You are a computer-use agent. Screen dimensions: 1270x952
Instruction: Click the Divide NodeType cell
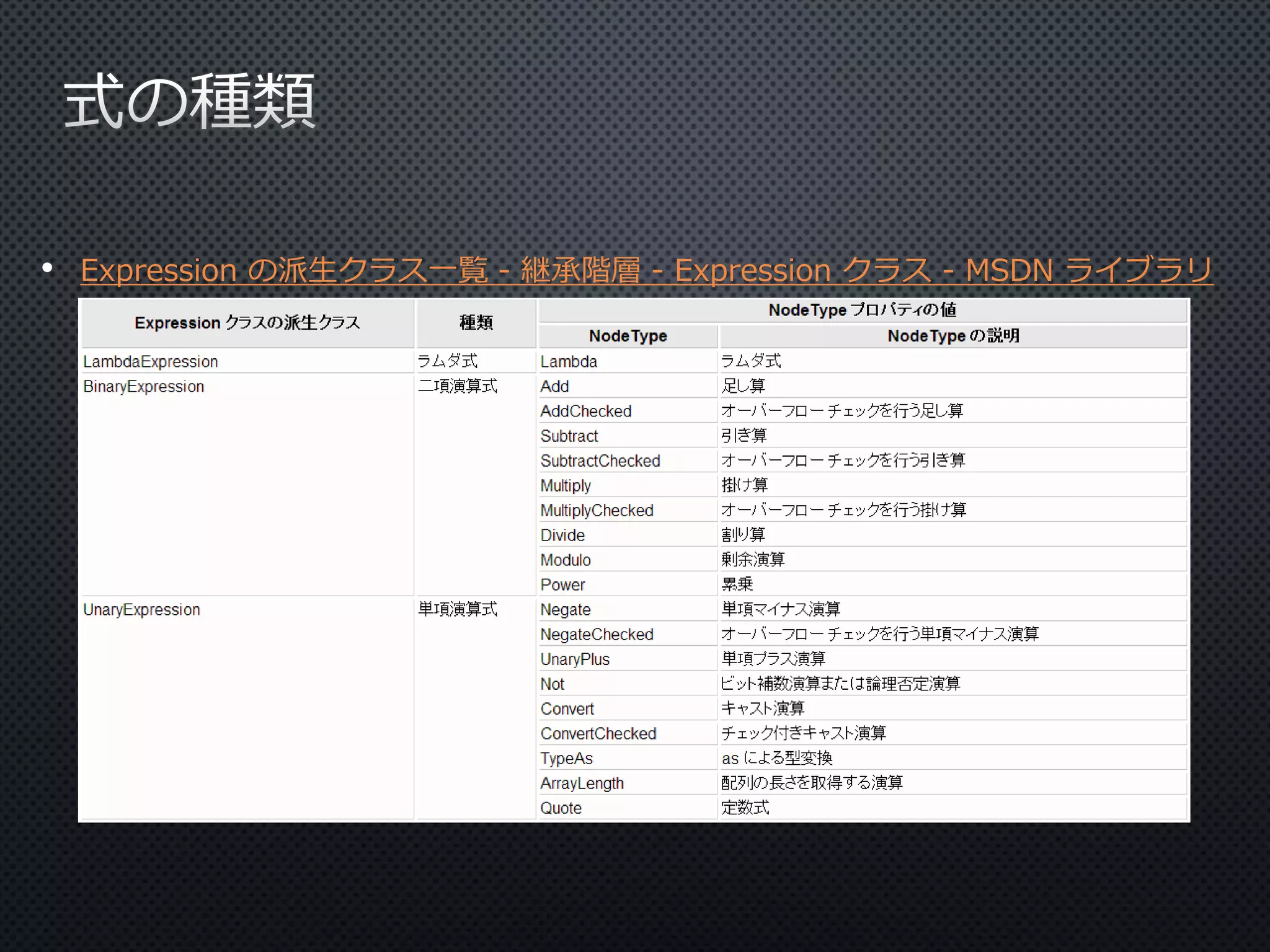(x=628, y=535)
